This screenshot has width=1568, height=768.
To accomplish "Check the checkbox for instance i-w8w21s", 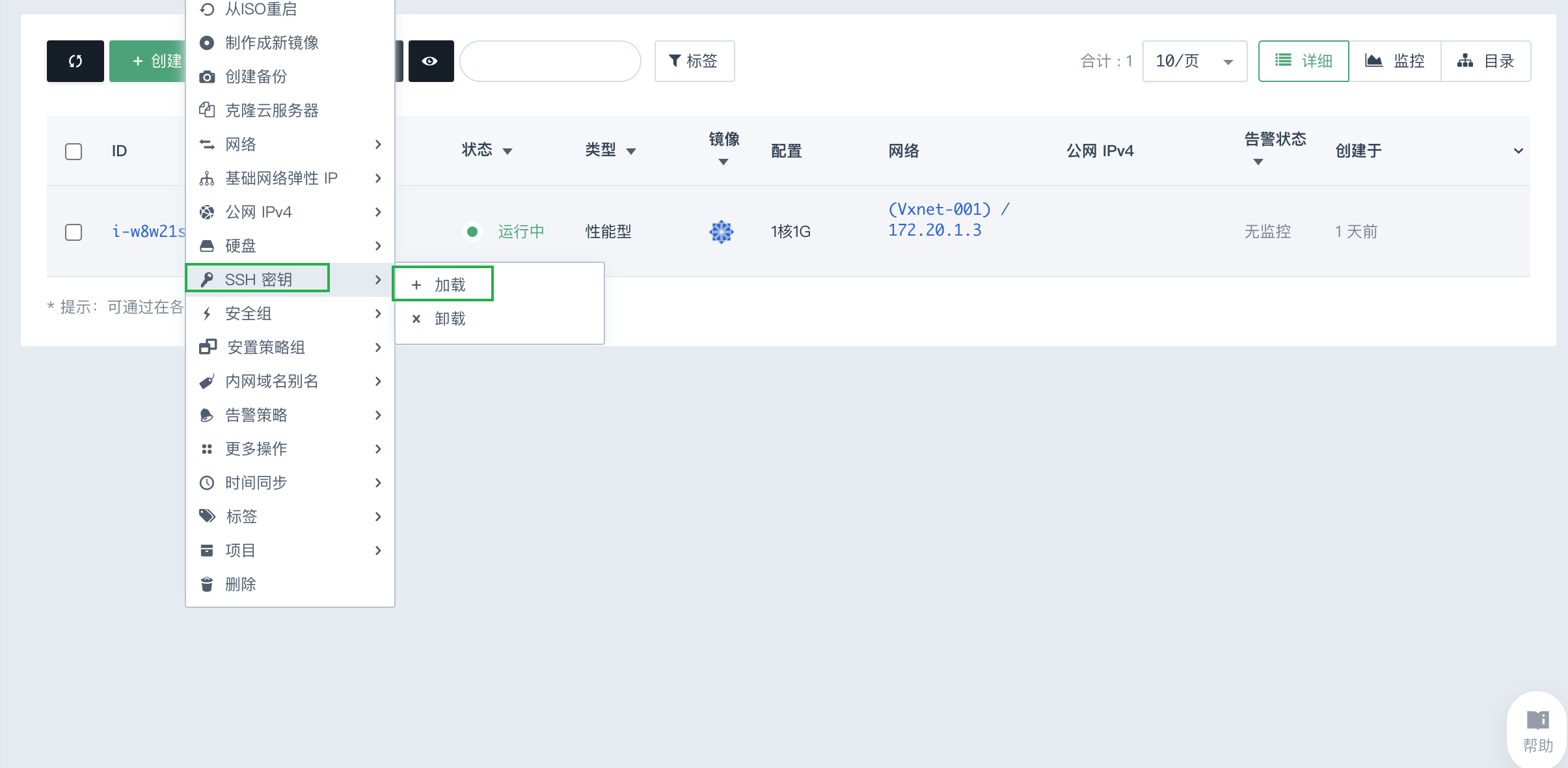I will [x=74, y=232].
